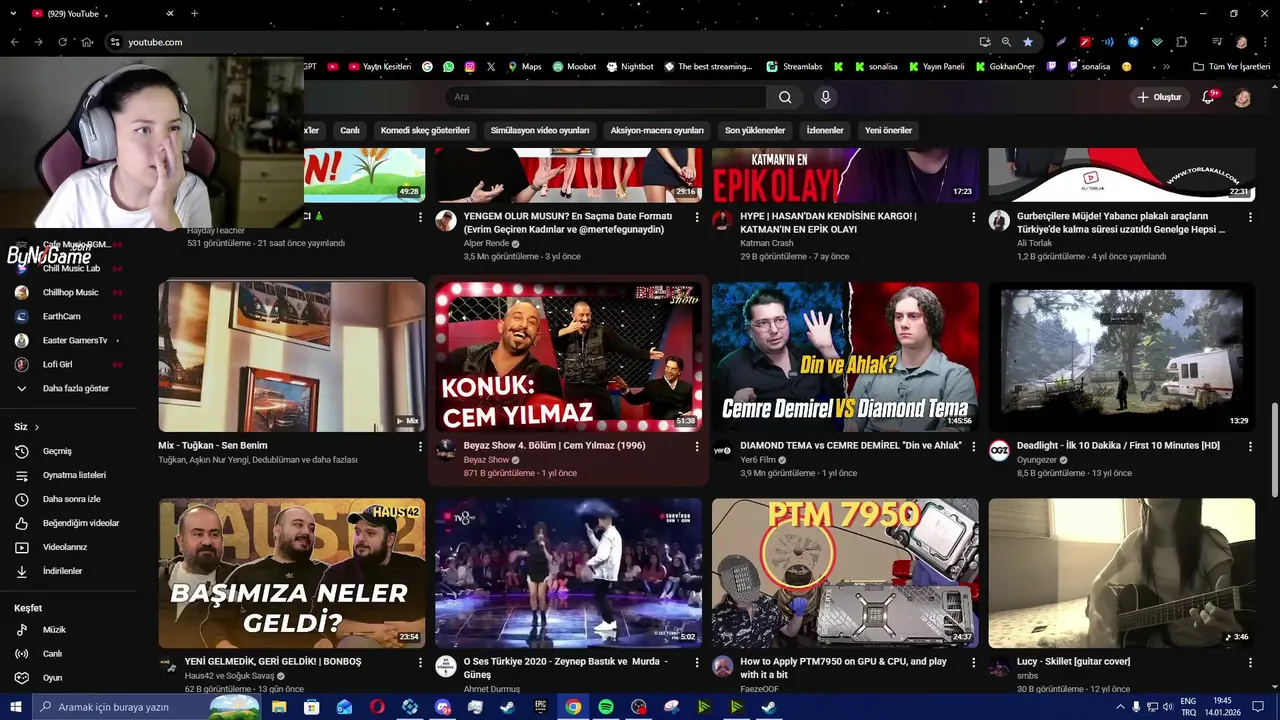Image resolution: width=1280 pixels, height=720 pixels.
Task: Click the Oluştur create button
Action: (x=1159, y=97)
